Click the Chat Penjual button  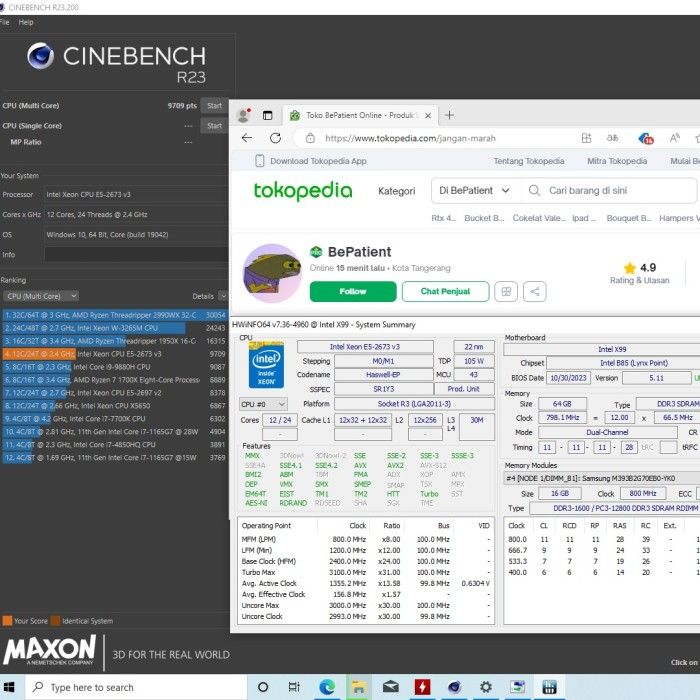[445, 292]
